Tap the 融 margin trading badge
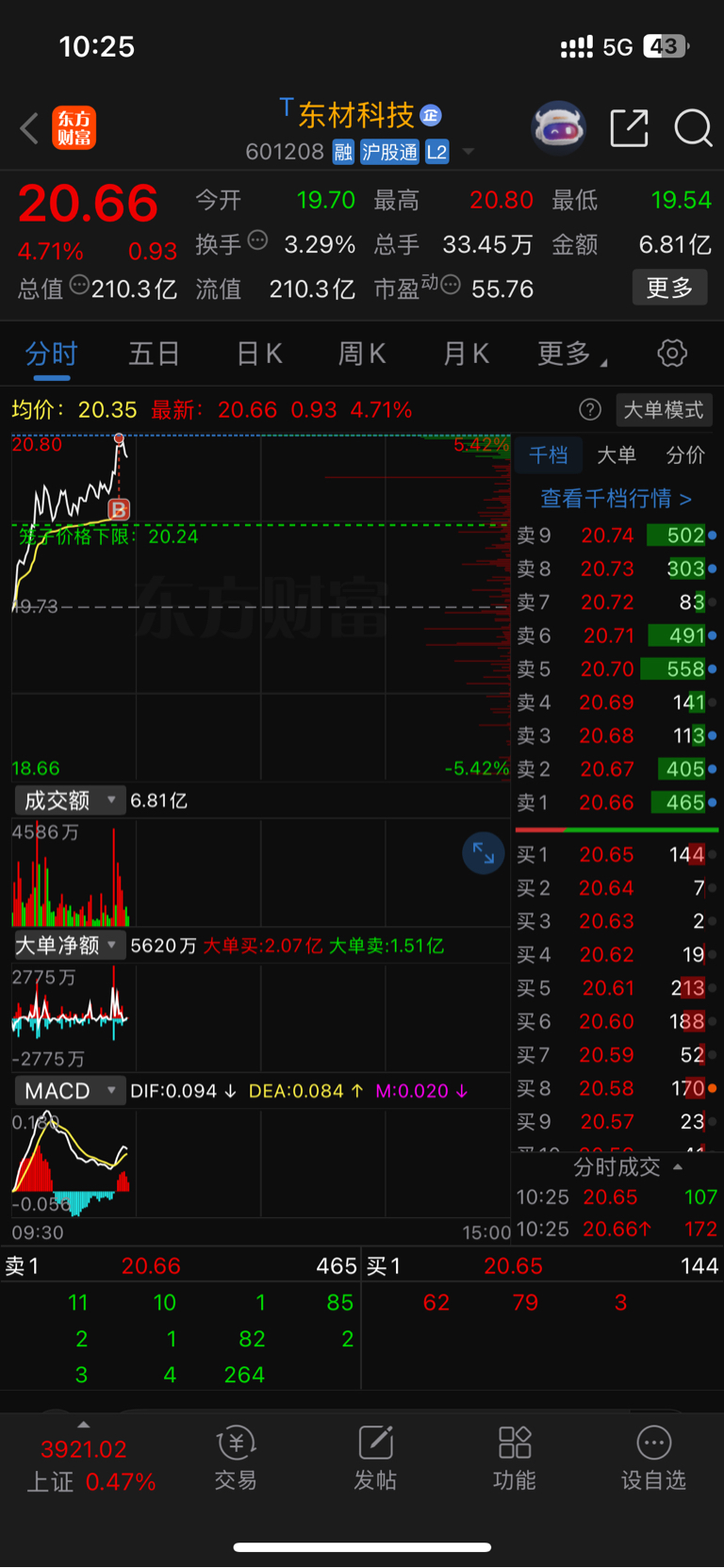The image size is (724, 1568). 343,152
